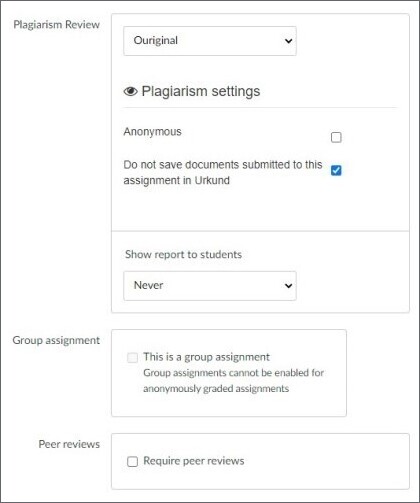Click the Plagiarism settings heading
420x503 pixels.
[201, 91]
